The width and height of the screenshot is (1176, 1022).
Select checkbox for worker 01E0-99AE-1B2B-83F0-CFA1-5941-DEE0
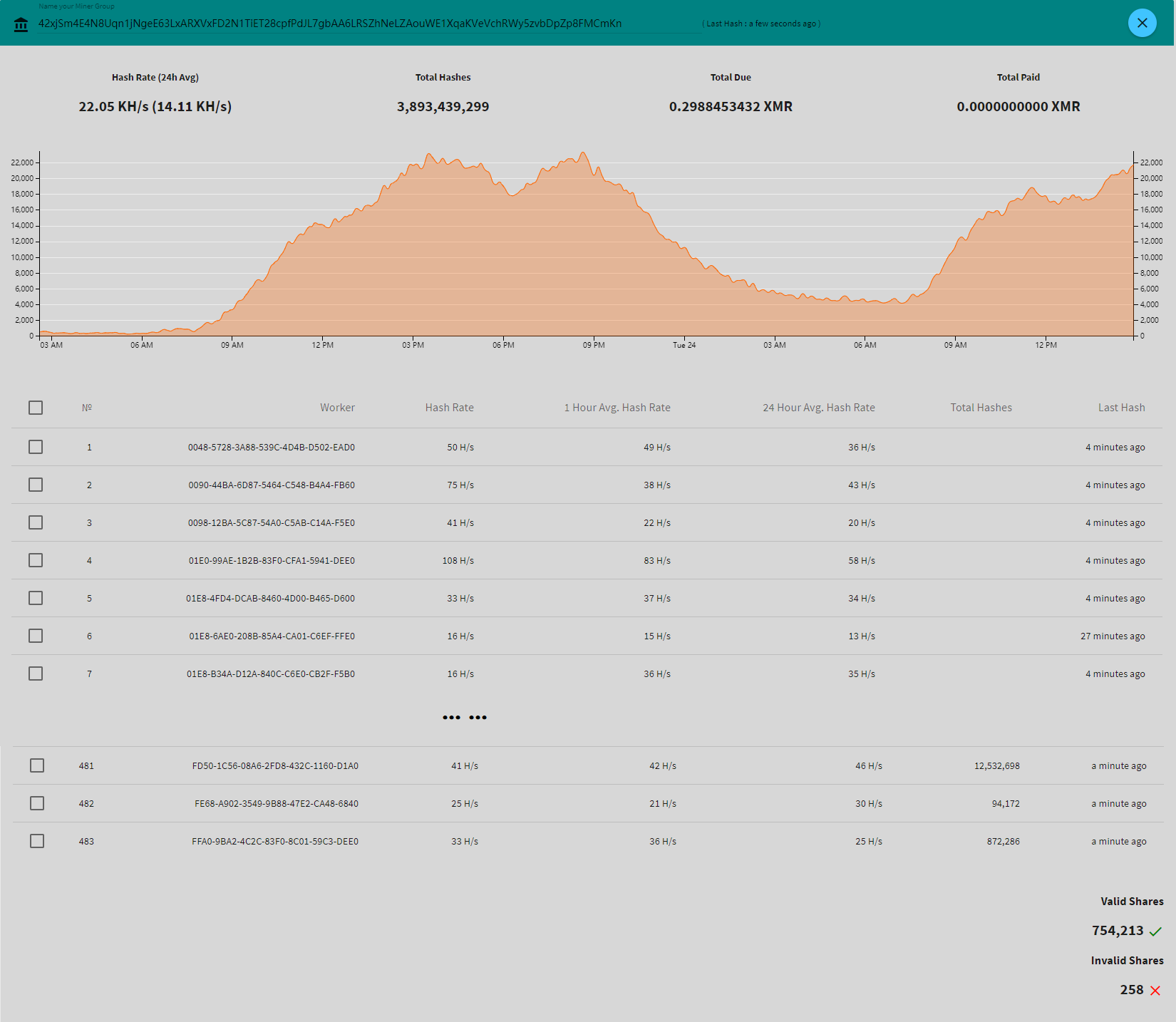click(36, 560)
